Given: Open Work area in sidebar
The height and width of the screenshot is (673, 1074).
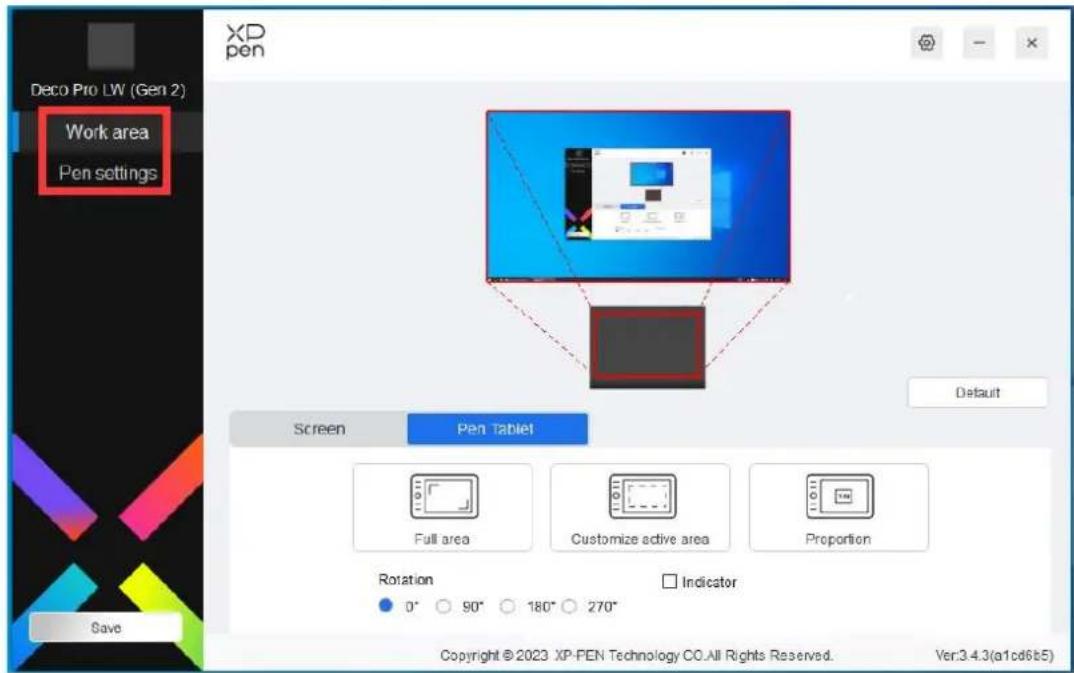Looking at the screenshot, I should (107, 131).
